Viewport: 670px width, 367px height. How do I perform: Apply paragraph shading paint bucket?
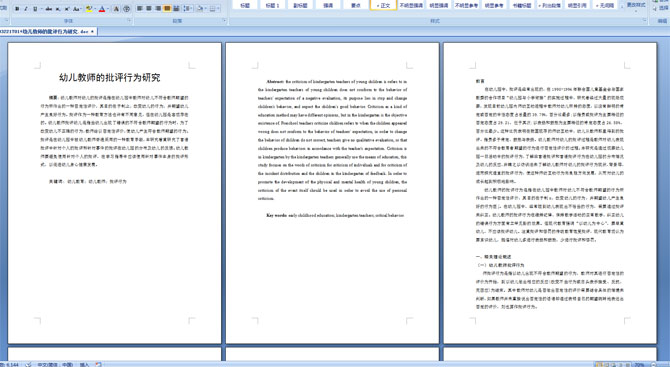pyautogui.click(x=199, y=9)
